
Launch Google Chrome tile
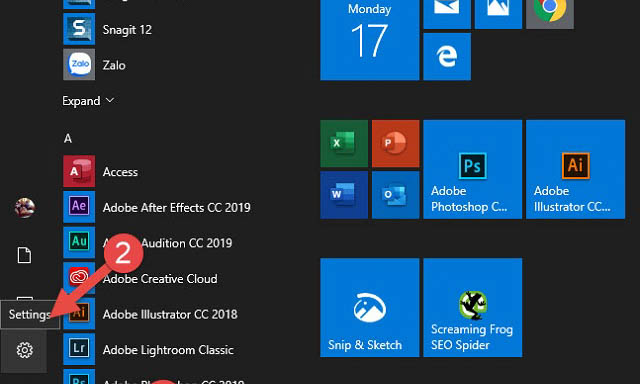(x=550, y=14)
